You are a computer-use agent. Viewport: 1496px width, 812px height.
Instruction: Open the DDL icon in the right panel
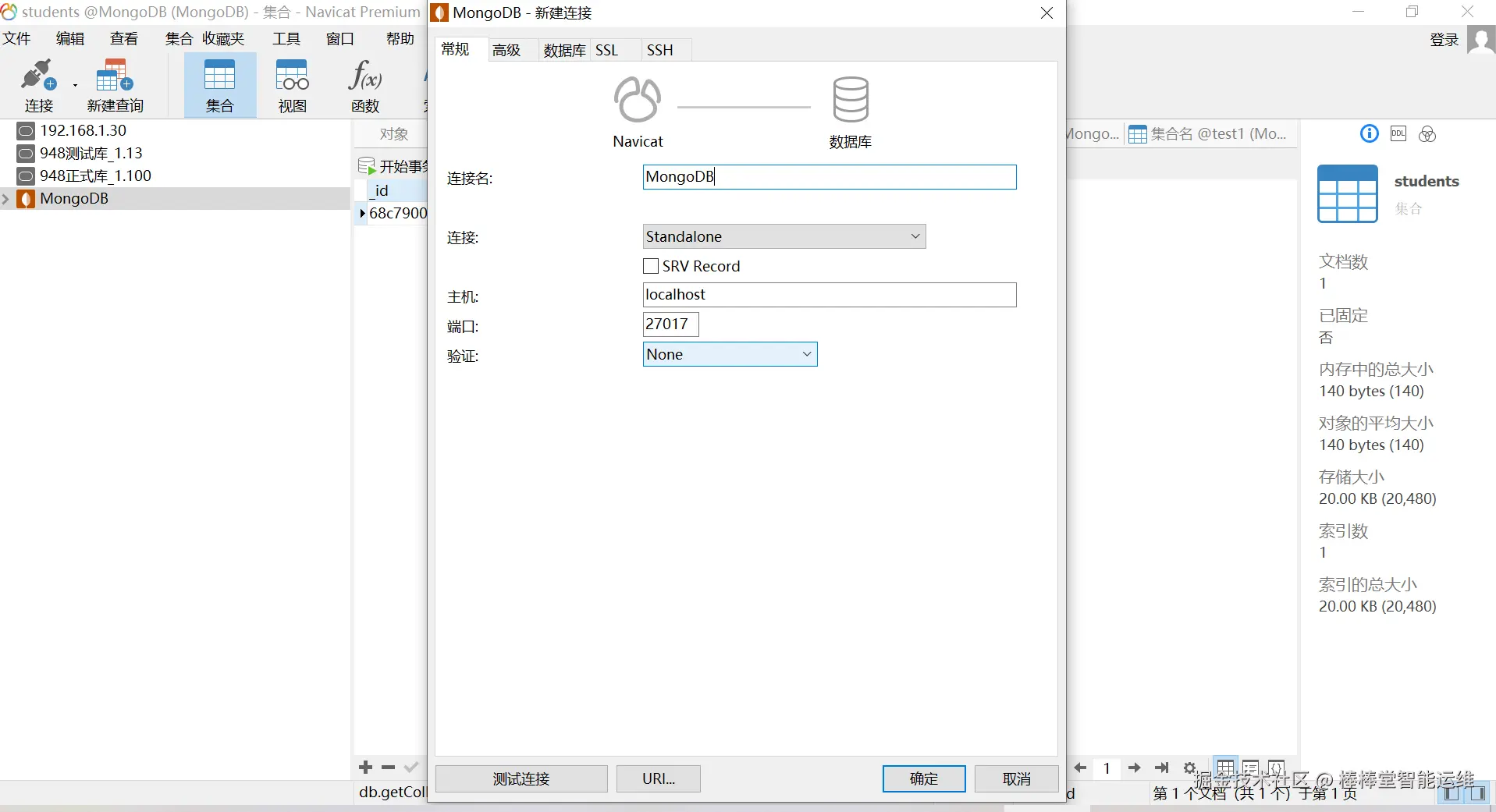[1398, 133]
